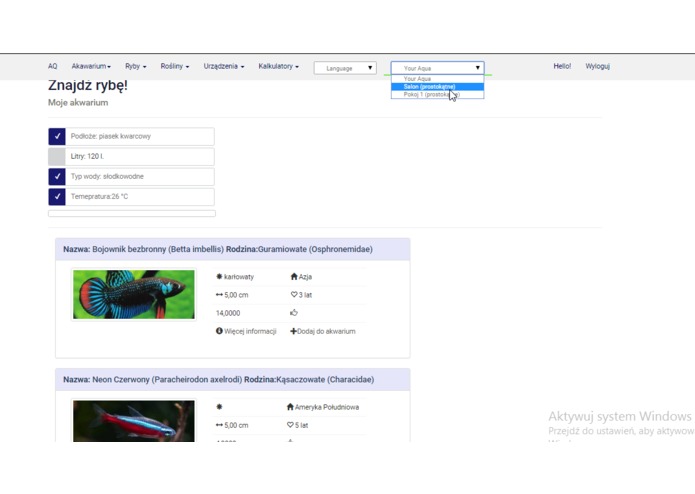The height and width of the screenshot is (494, 695).
Task: Click karłowaty size icon for Bojownik
Action: point(219,276)
